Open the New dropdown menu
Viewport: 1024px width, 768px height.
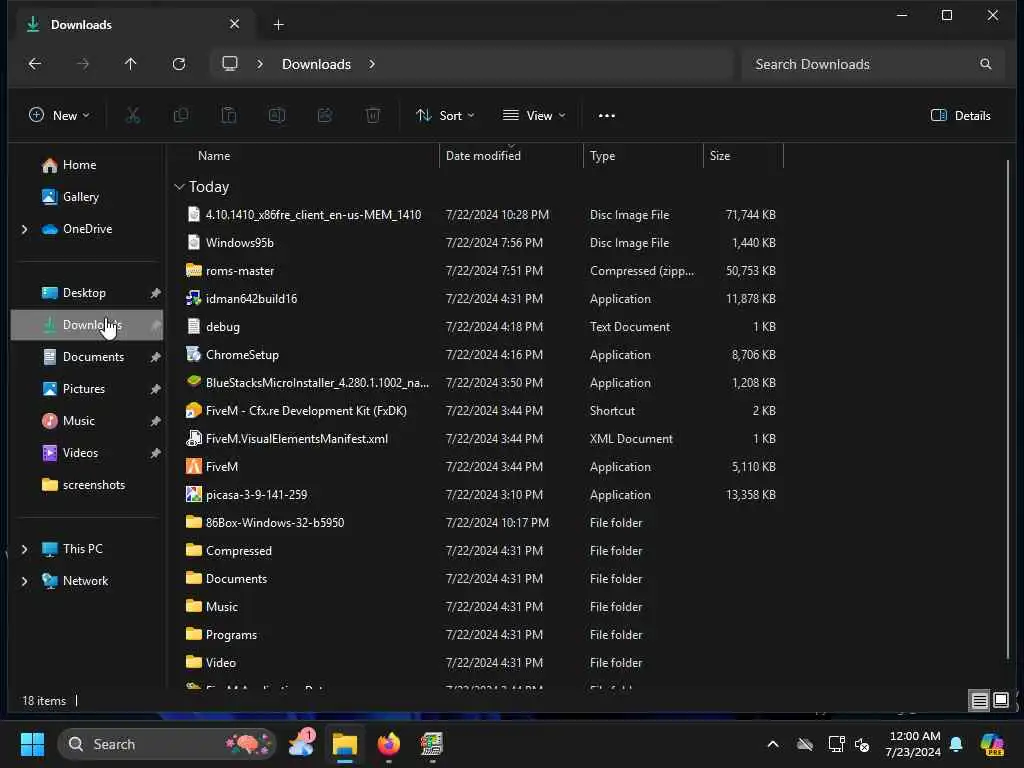(x=59, y=116)
